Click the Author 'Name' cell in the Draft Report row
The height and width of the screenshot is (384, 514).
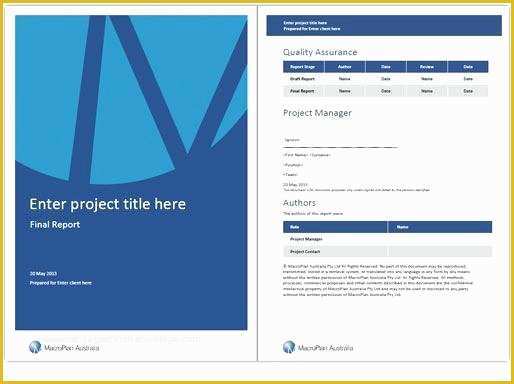pyautogui.click(x=345, y=79)
